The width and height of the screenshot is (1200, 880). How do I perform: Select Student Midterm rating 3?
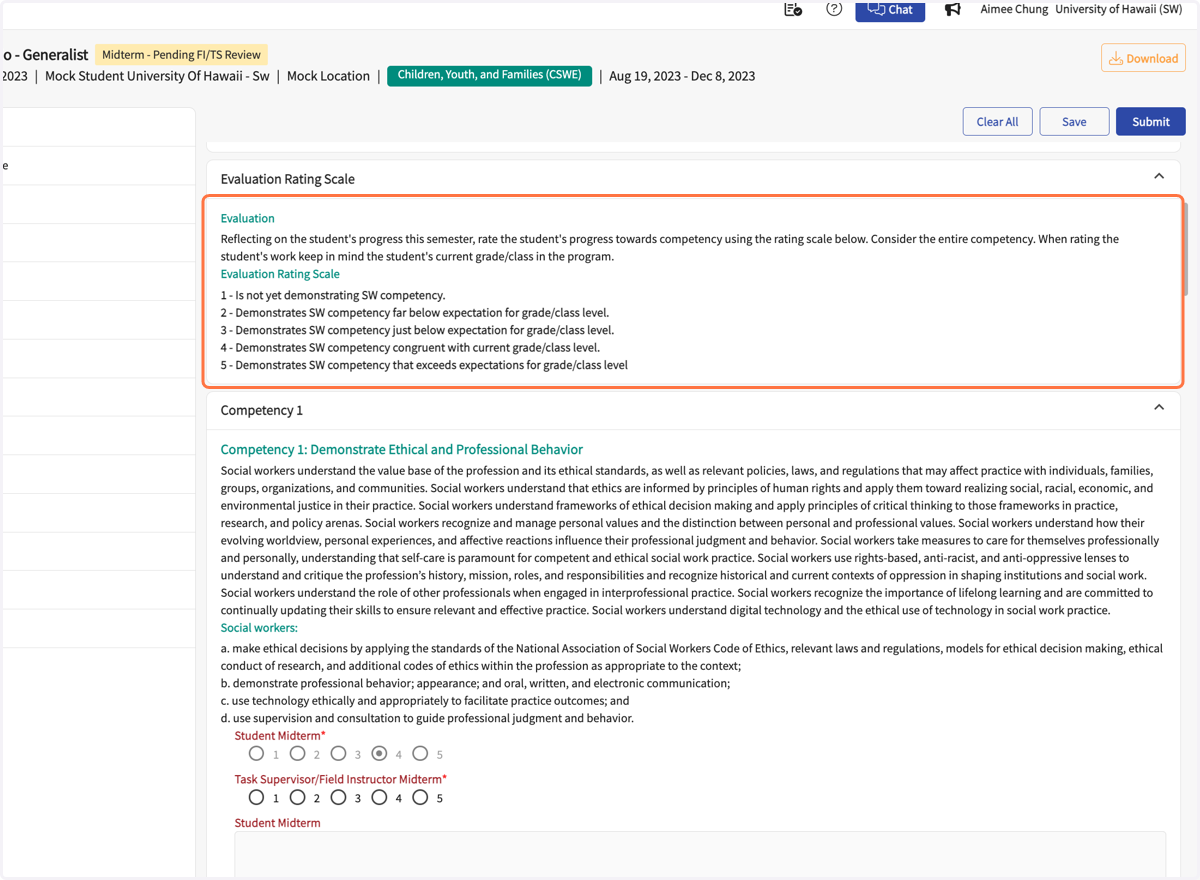click(x=338, y=753)
